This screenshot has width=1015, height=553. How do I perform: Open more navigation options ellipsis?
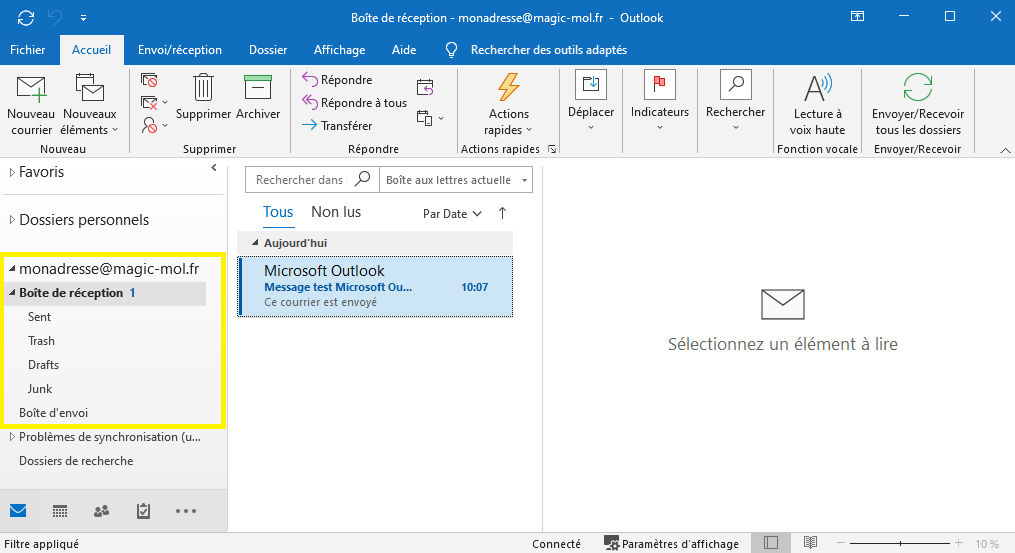click(x=186, y=512)
